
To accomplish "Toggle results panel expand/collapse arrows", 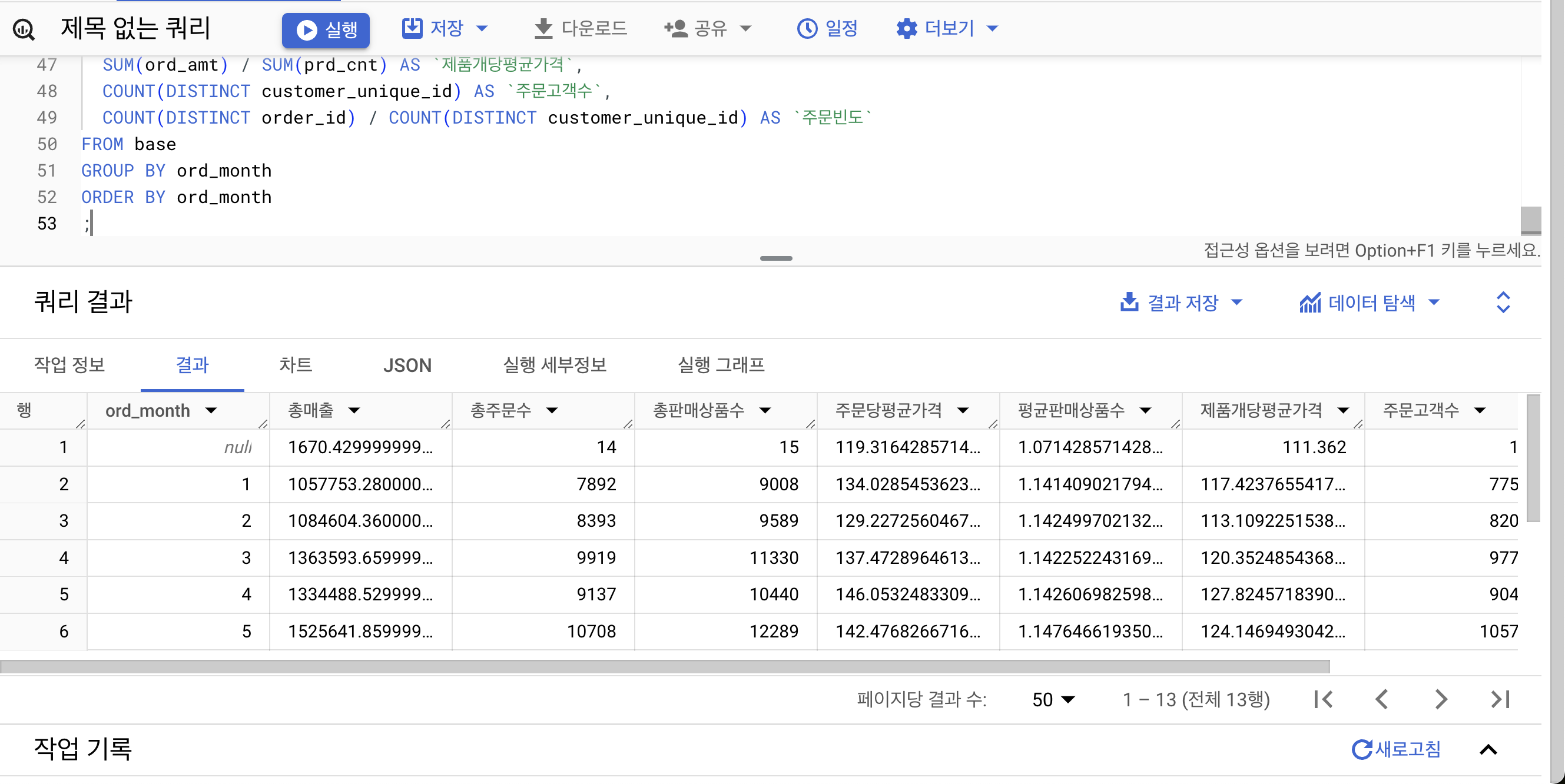I will point(1503,303).
